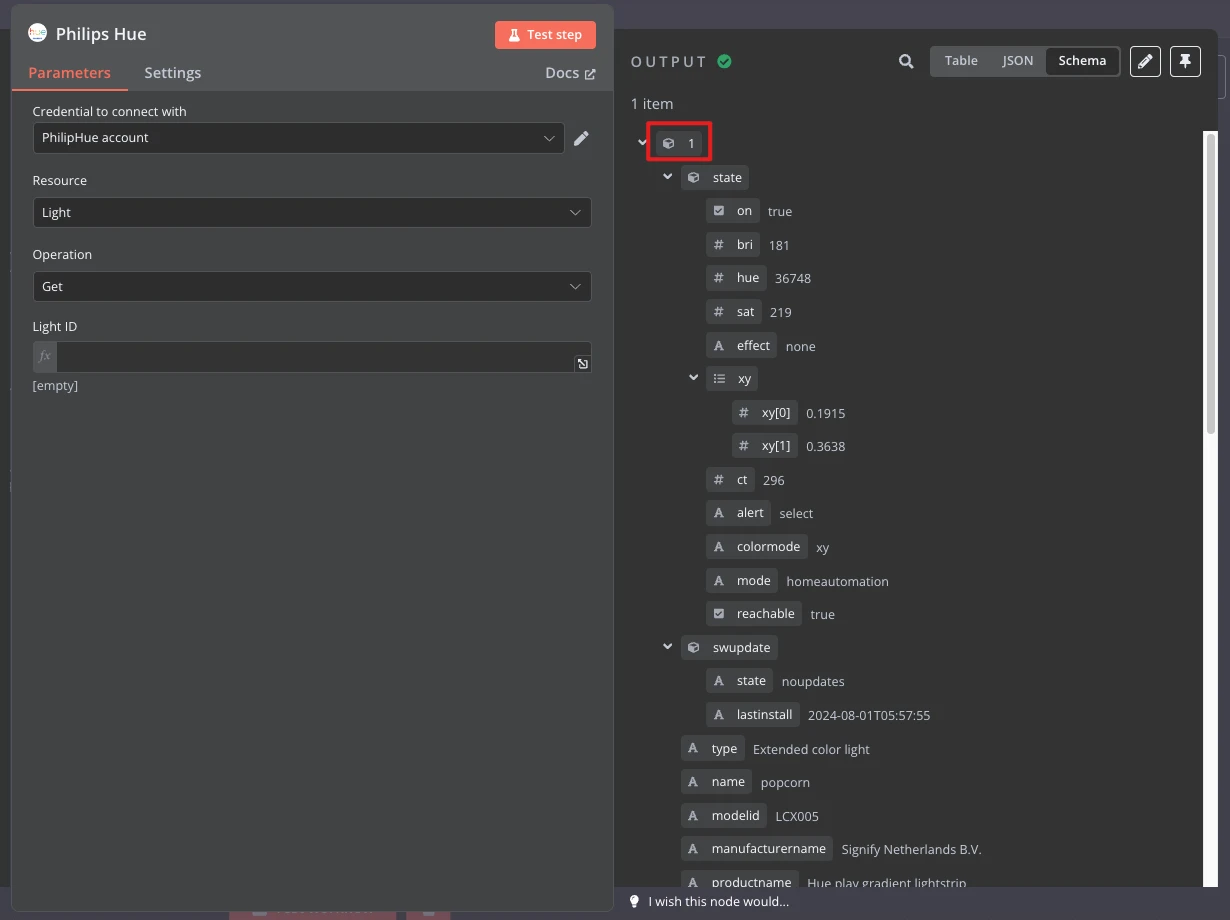
Task: Click the 'on' boolean field pill
Action: [732, 211]
